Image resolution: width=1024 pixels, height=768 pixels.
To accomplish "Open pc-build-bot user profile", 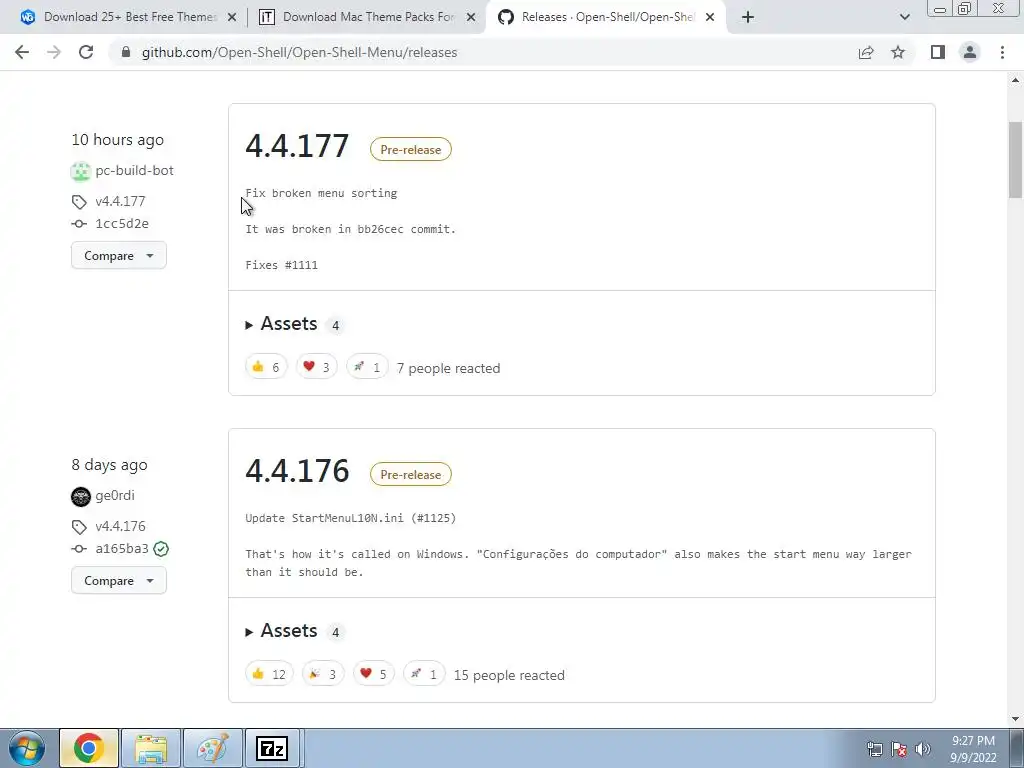I will (x=135, y=170).
